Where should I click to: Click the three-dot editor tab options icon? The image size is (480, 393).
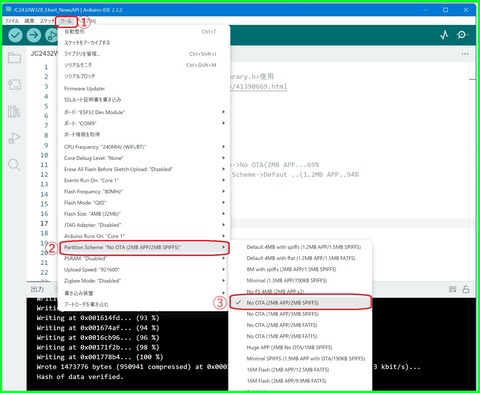pos(465,54)
